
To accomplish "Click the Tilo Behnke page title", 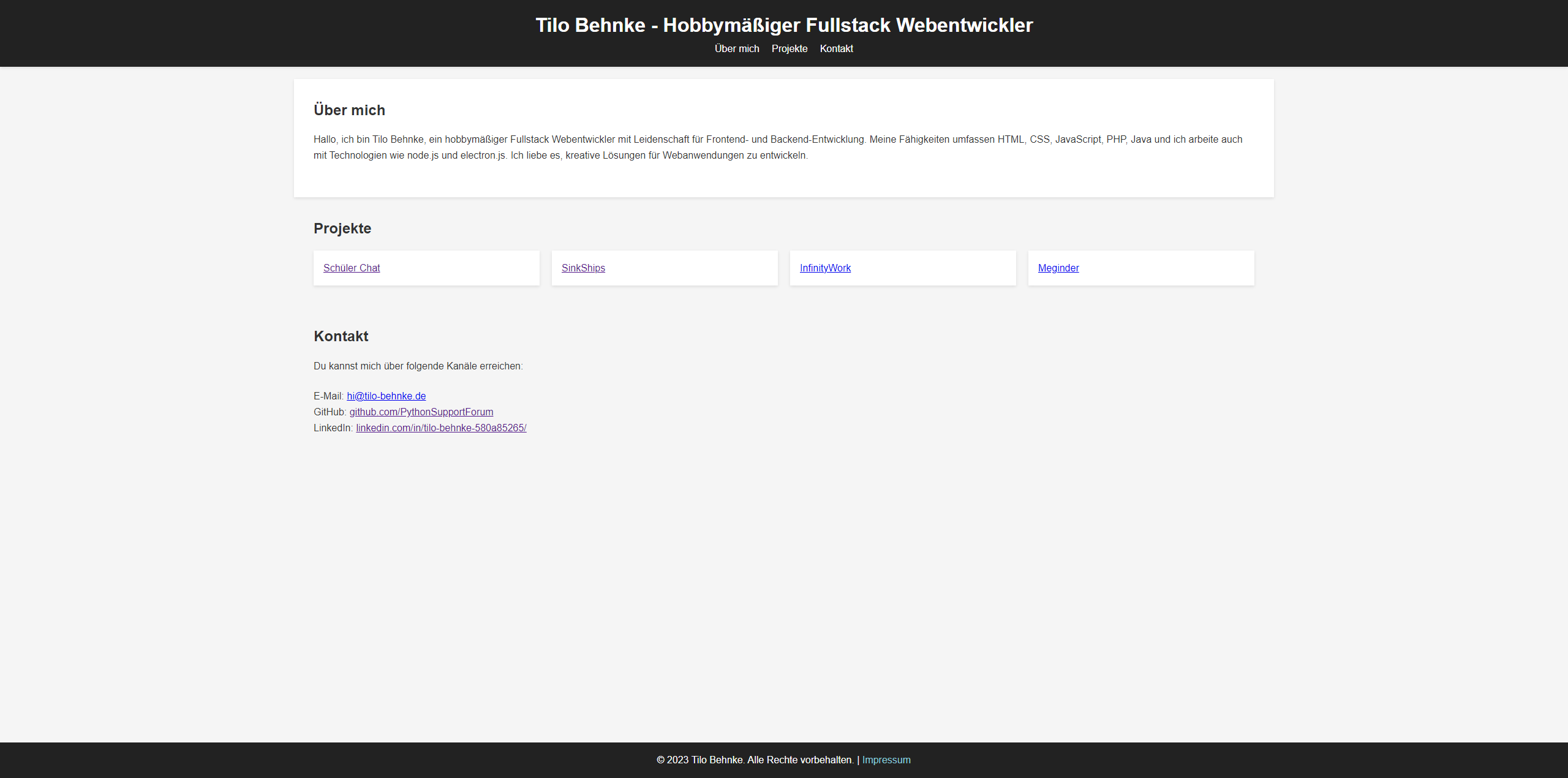I will coord(784,25).
